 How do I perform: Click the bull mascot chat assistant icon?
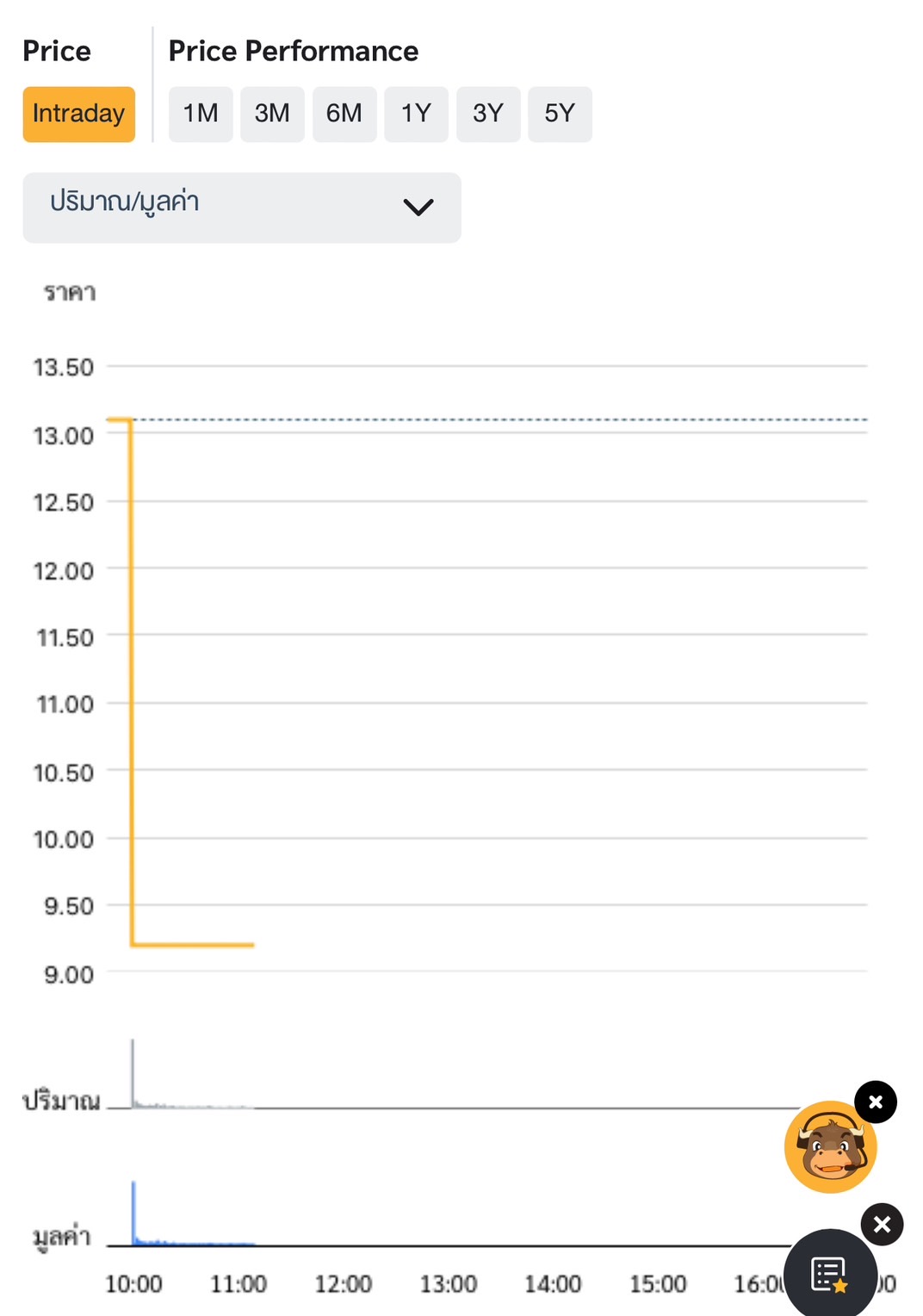point(830,1147)
